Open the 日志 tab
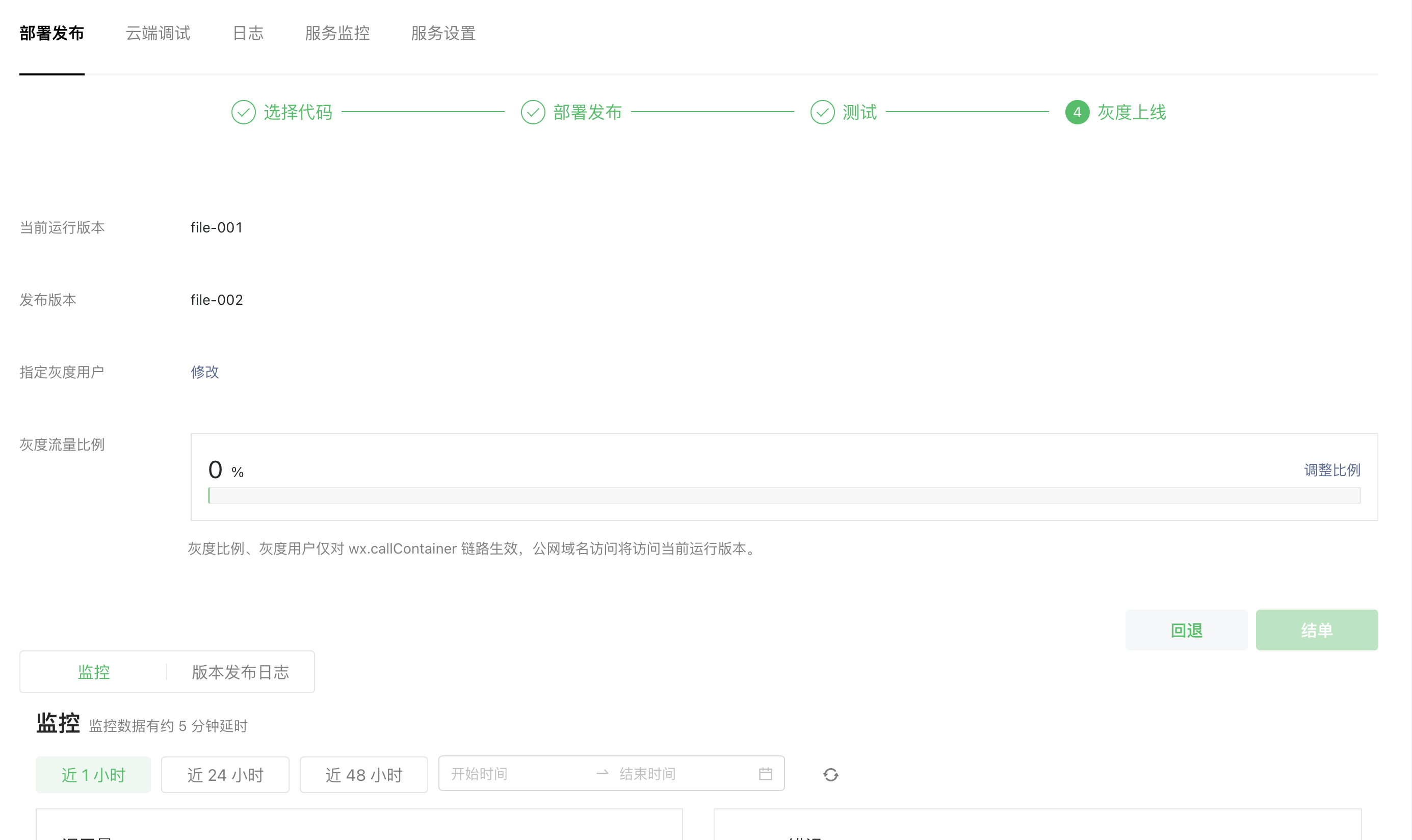Viewport: 1412px width, 840px height. [248, 34]
